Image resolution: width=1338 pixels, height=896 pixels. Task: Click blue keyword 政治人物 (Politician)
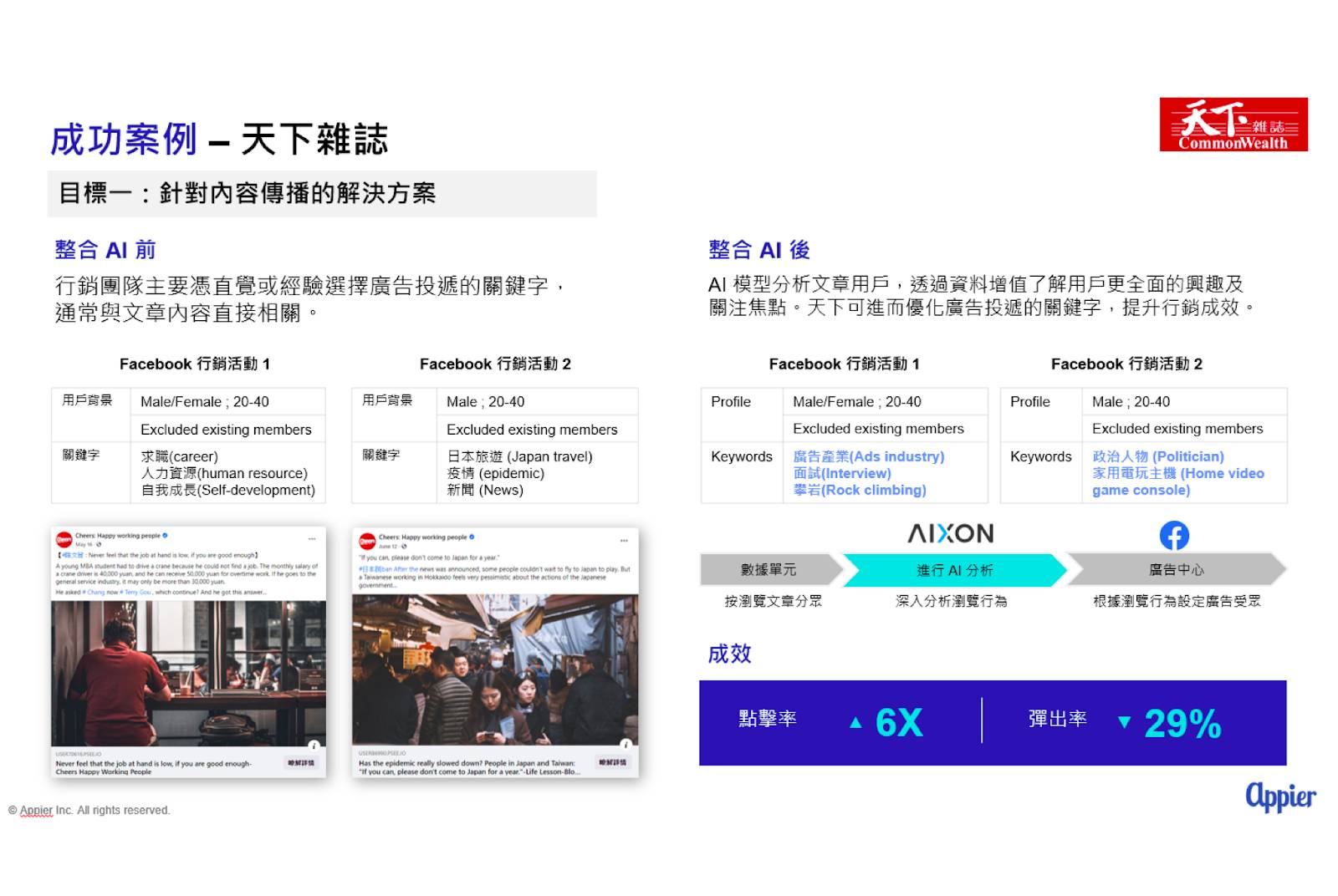(1158, 456)
